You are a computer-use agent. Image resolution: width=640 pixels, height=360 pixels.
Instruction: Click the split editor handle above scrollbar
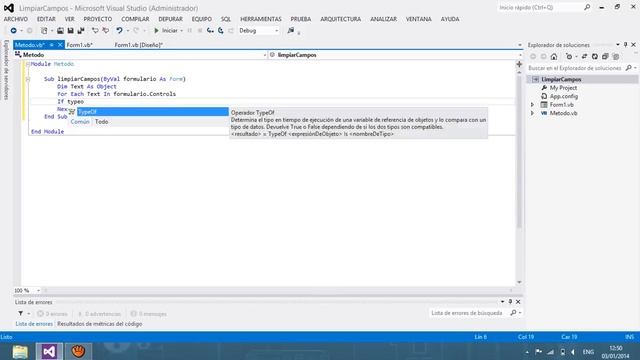[519, 64]
